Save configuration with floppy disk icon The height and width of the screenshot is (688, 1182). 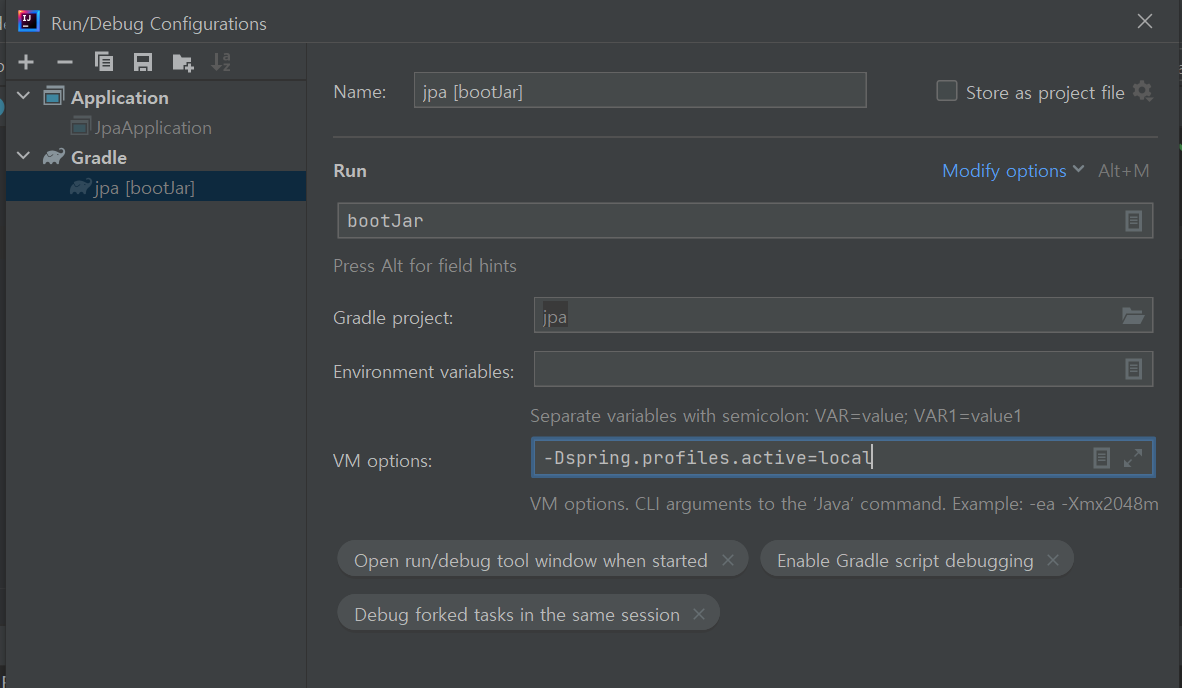[142, 62]
